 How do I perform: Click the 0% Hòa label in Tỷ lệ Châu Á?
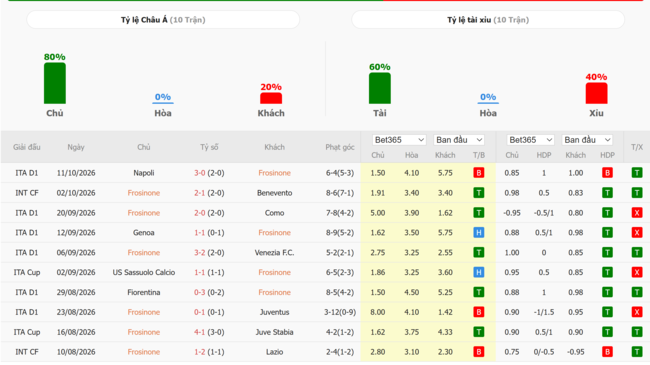(x=163, y=97)
